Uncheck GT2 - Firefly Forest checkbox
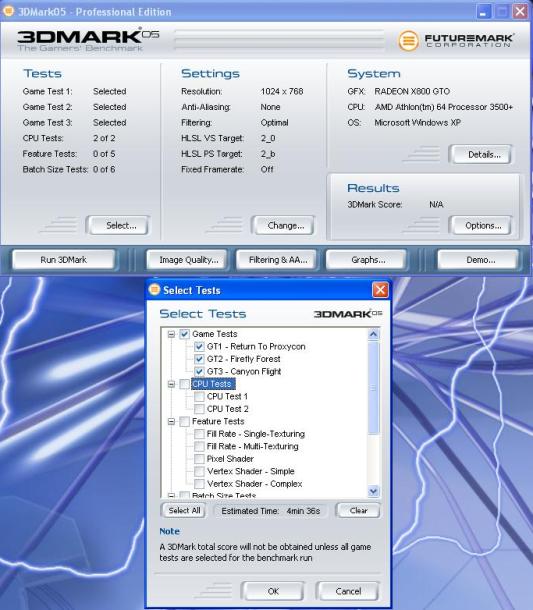 click(x=199, y=359)
